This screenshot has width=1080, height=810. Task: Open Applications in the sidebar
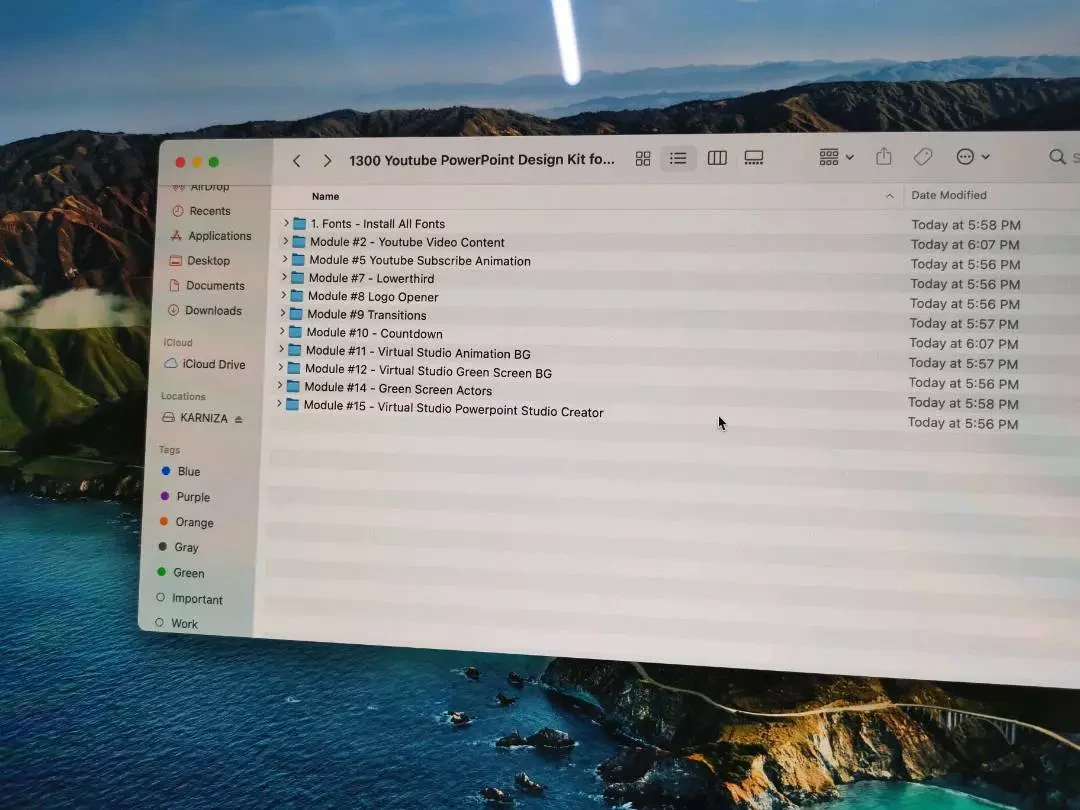pos(210,236)
